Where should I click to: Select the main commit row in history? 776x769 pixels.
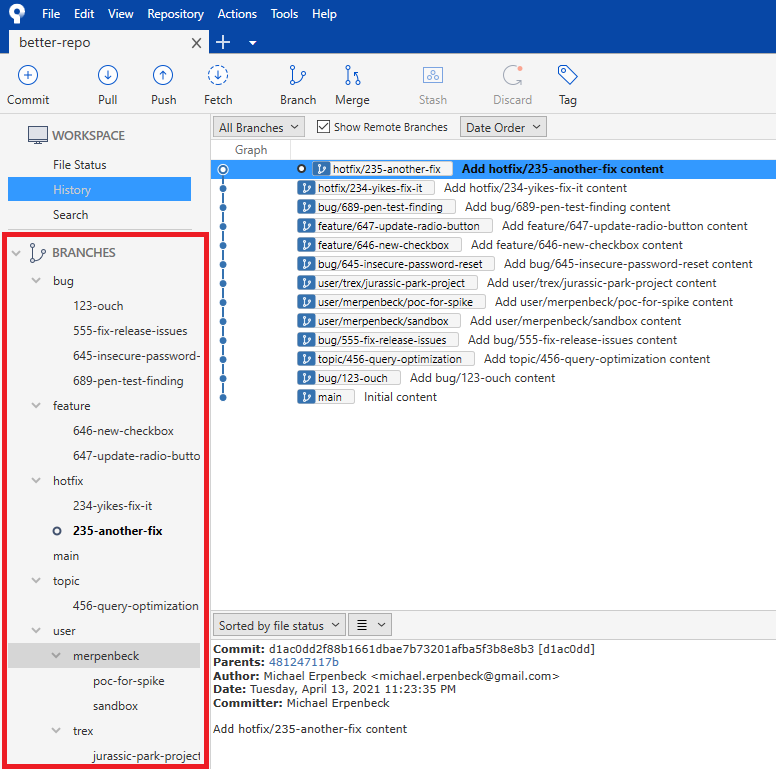[x=400, y=397]
